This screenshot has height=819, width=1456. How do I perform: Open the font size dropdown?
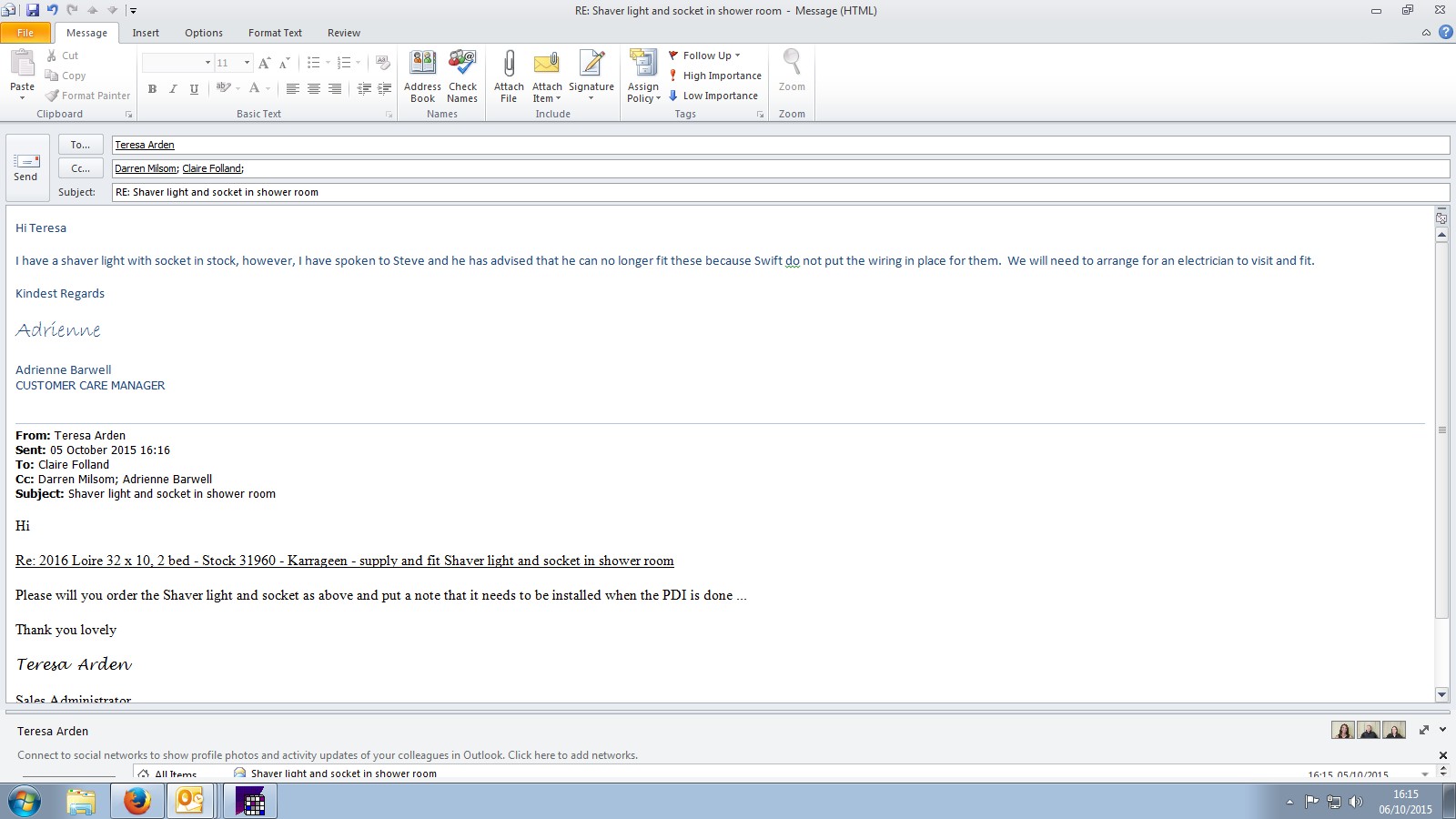tap(247, 63)
